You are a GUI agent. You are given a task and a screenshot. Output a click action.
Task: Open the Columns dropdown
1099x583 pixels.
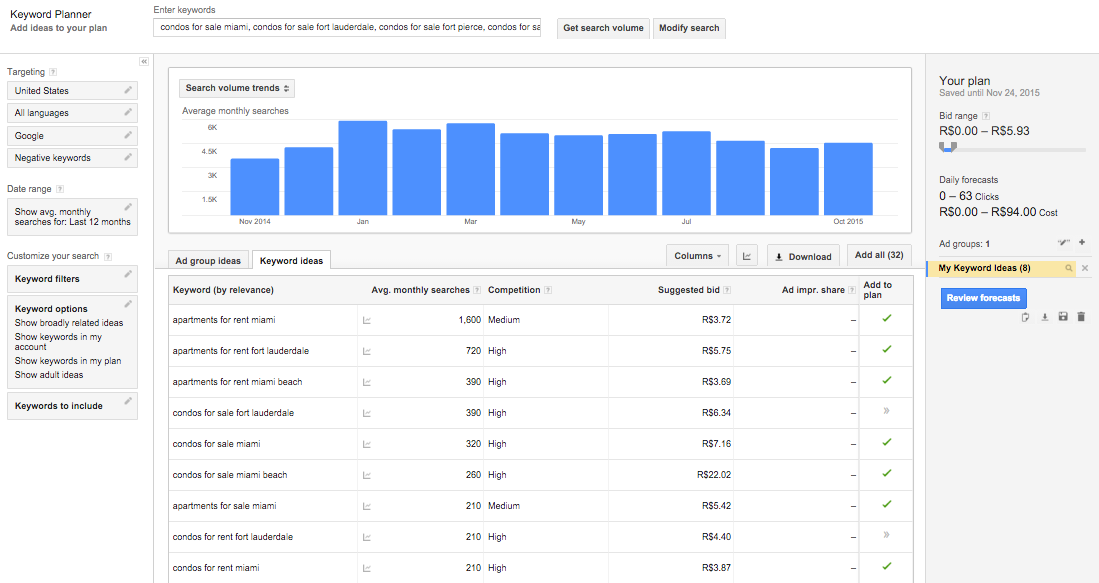[x=697, y=256]
